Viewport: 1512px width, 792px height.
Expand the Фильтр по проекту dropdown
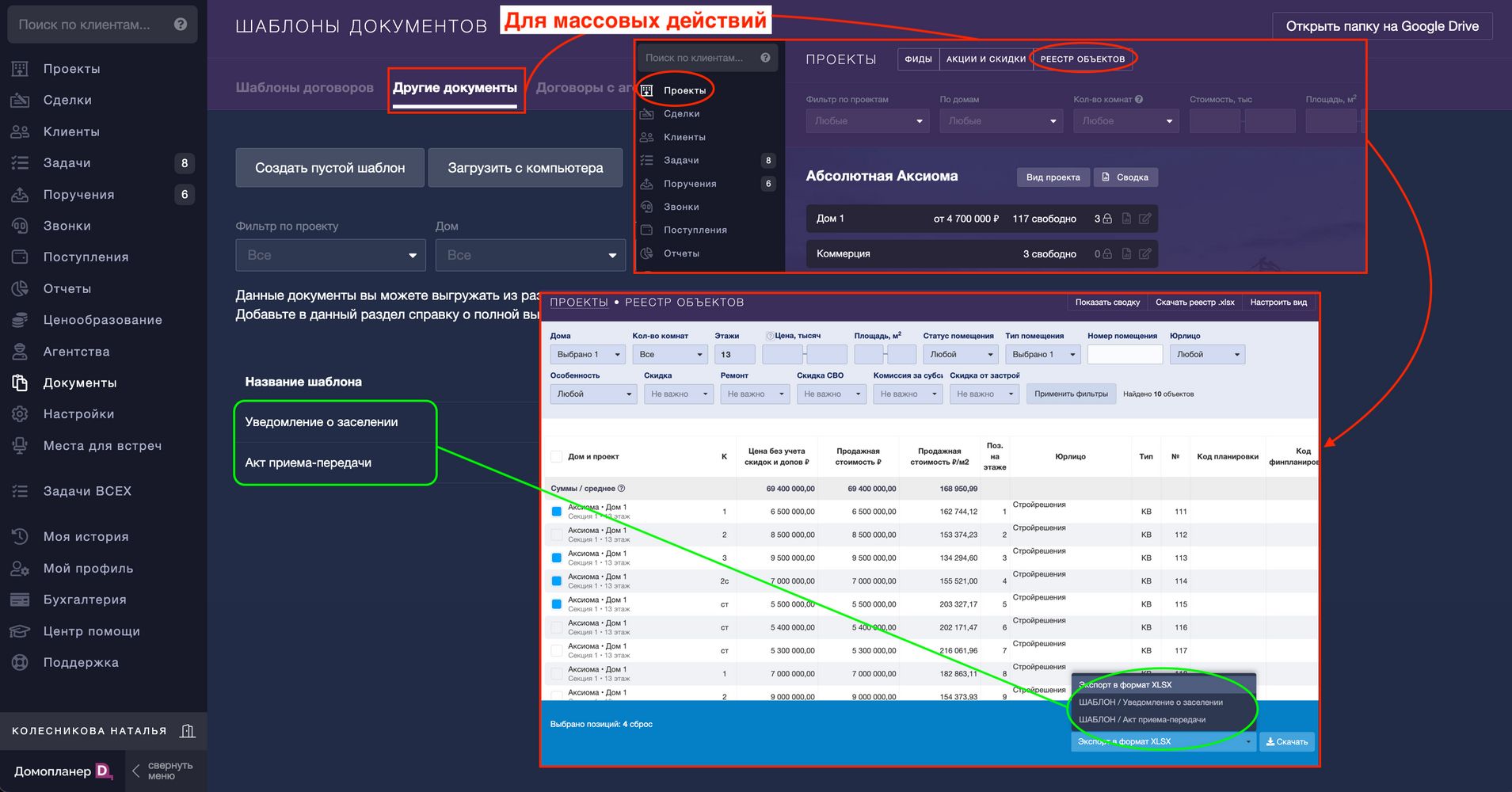point(330,255)
